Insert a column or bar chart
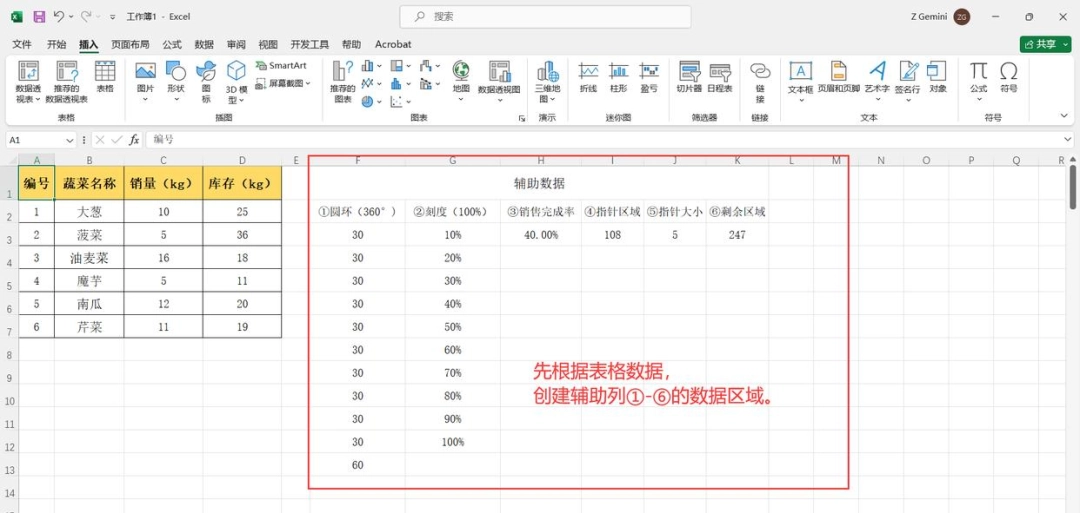1080x513 pixels. (x=371, y=66)
